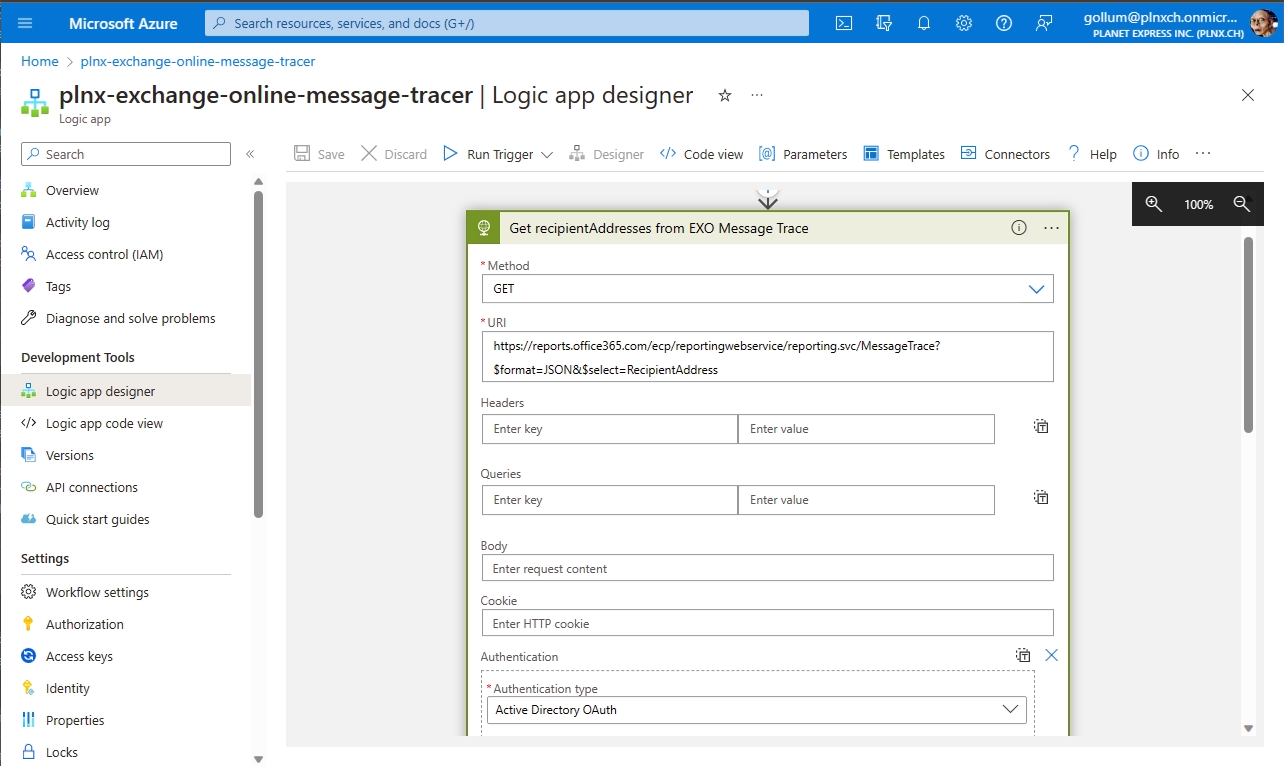This screenshot has width=1284, height=766.
Task: Go to Home via the breadcrumb
Action: pos(39,61)
